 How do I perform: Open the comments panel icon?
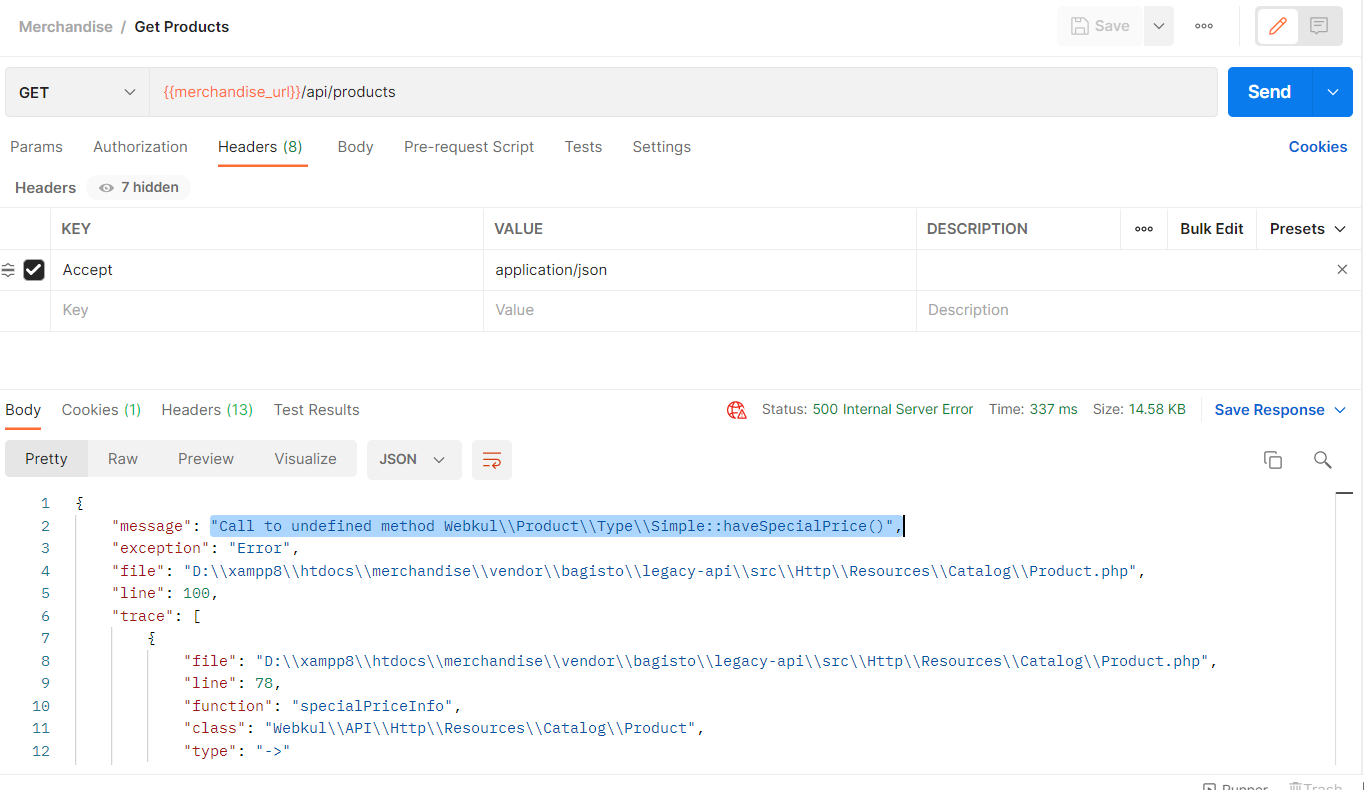[x=1319, y=26]
